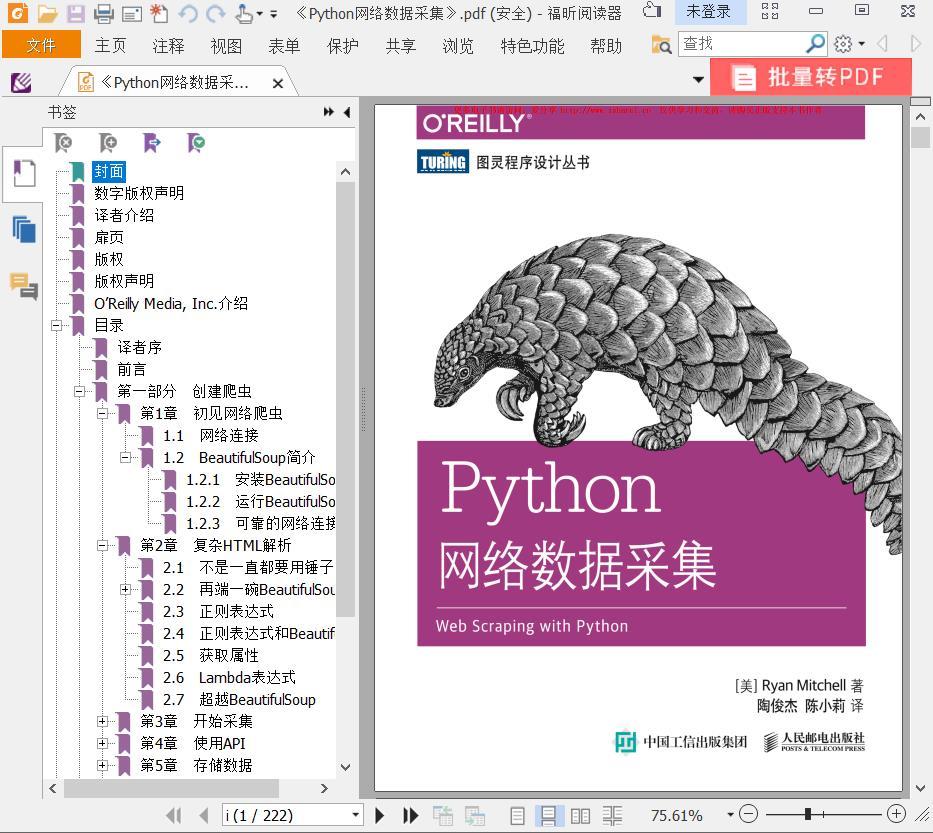Expand bookmark panel with double arrow

pyautogui.click(x=328, y=112)
